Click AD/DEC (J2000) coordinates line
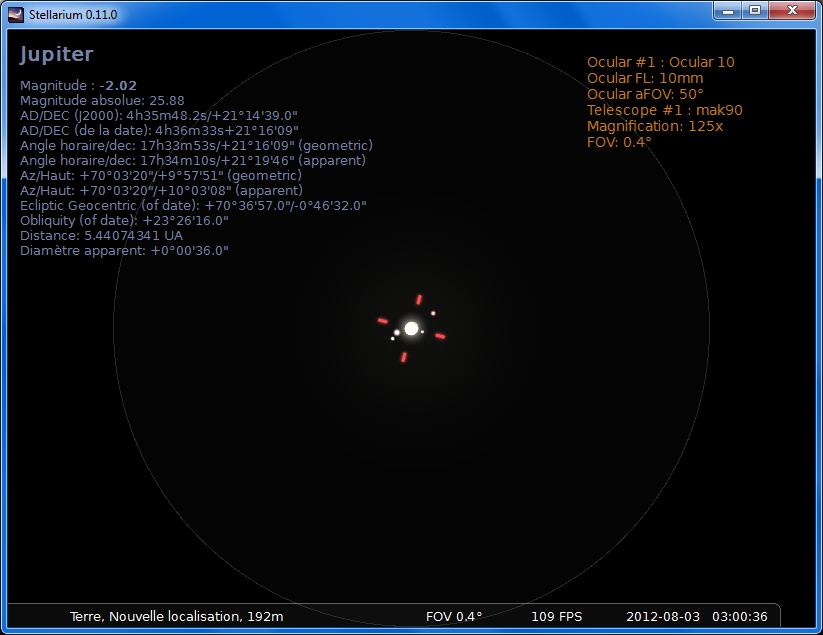The height and width of the screenshot is (635, 823). pos(159,115)
